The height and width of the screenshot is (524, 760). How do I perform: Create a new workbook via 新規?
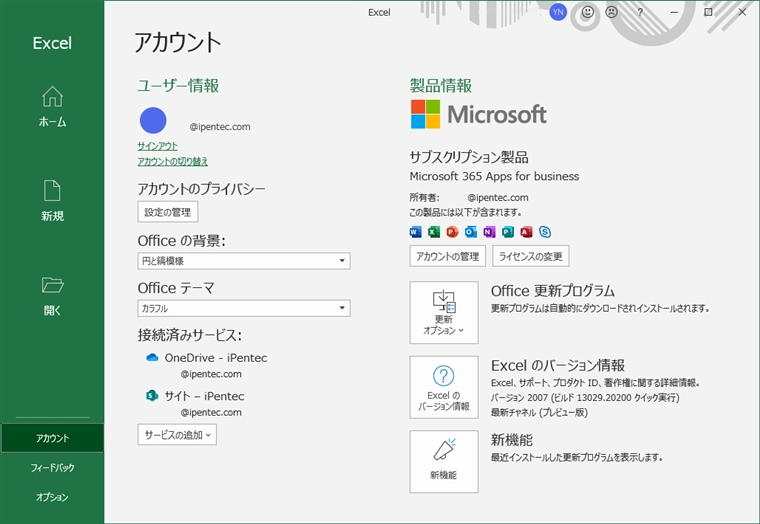(52, 201)
